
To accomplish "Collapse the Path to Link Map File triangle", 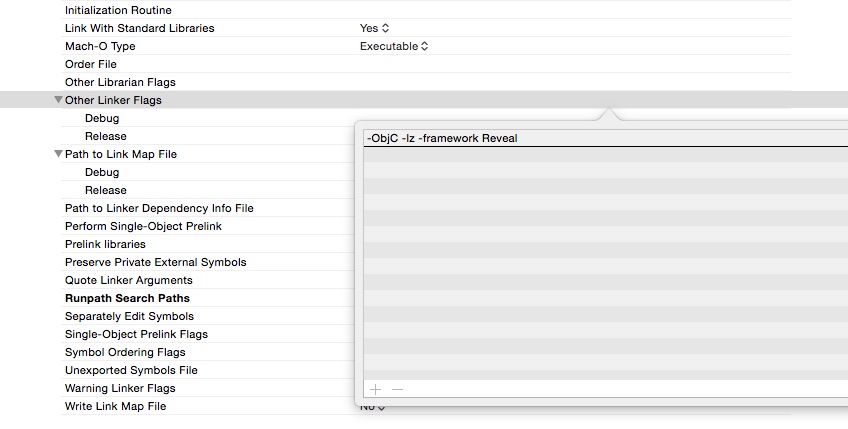I will click(x=58, y=154).
